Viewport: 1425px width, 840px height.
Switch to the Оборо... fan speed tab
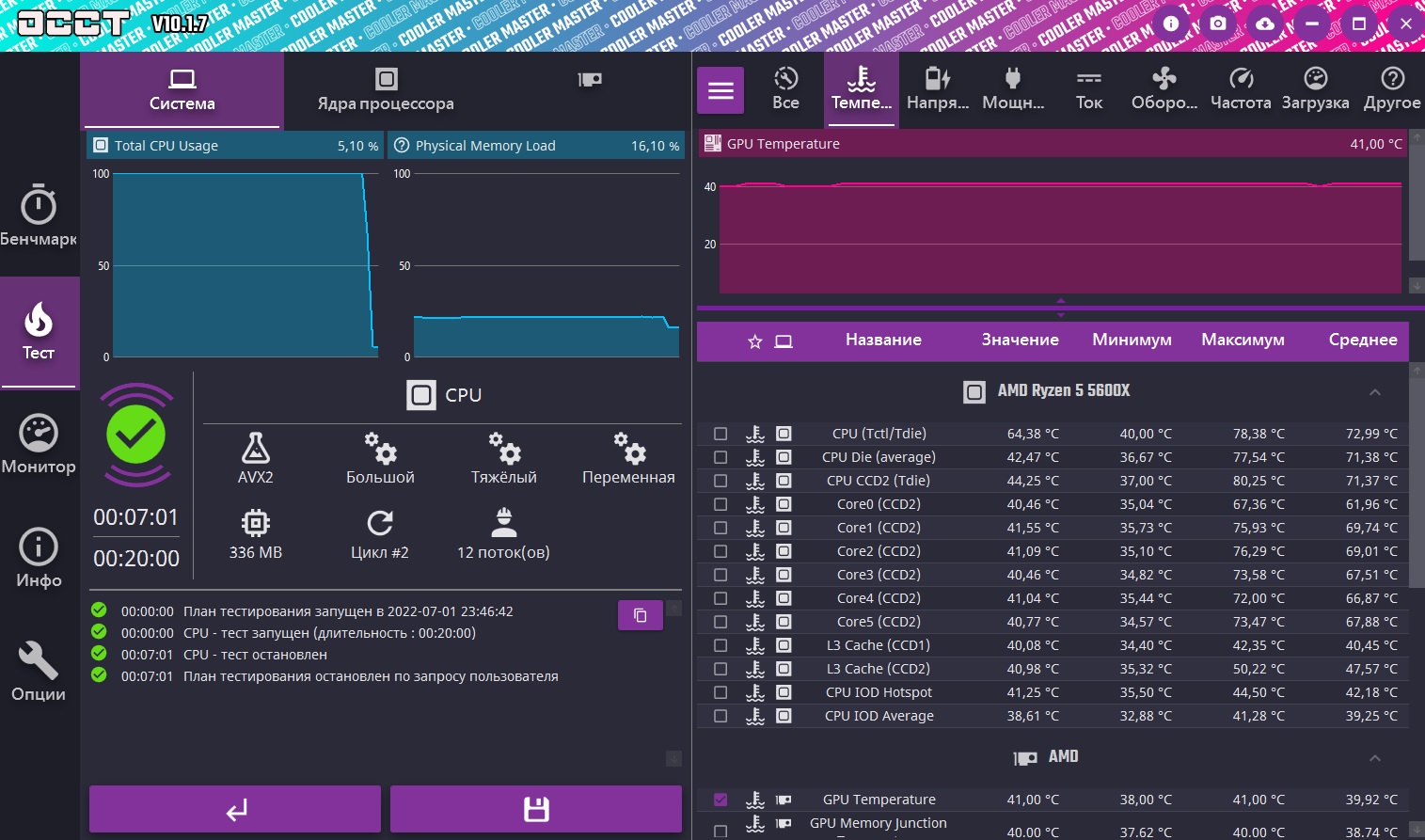pos(1164,90)
